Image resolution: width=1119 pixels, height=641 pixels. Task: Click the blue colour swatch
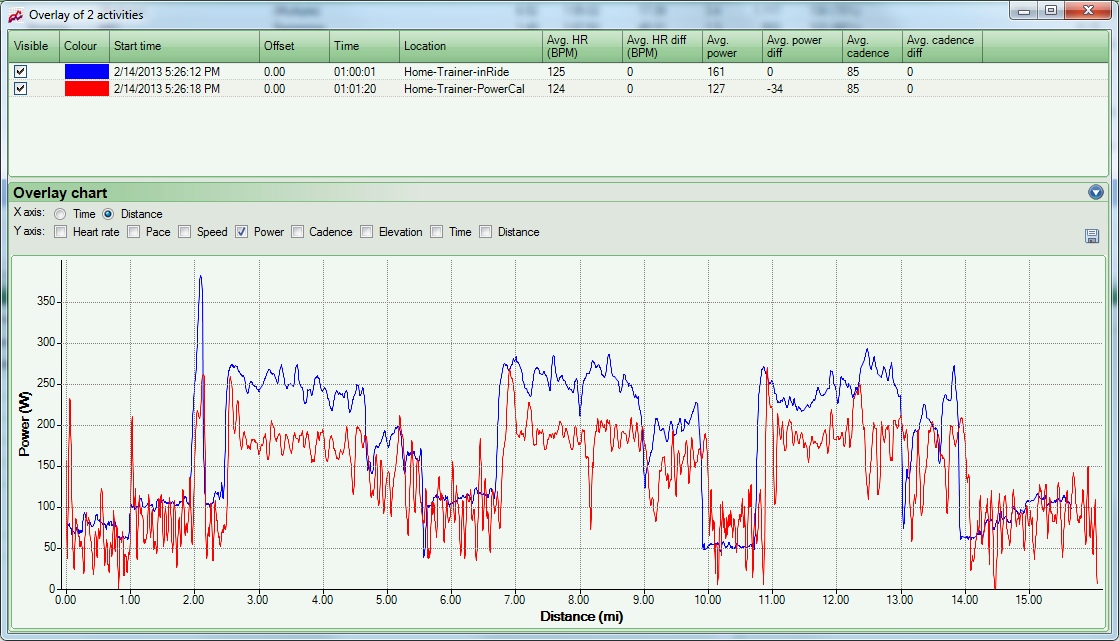click(x=85, y=72)
